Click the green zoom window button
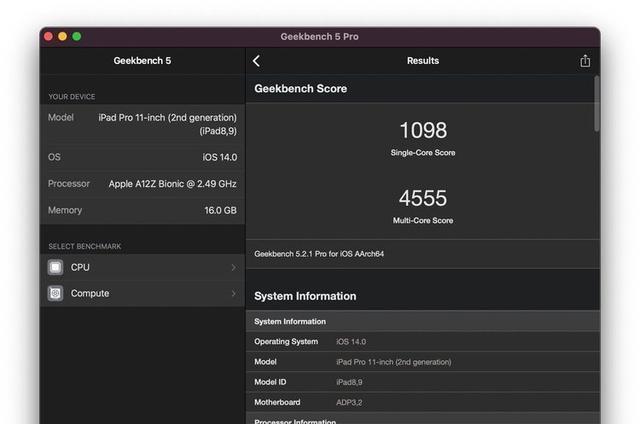 (x=76, y=36)
